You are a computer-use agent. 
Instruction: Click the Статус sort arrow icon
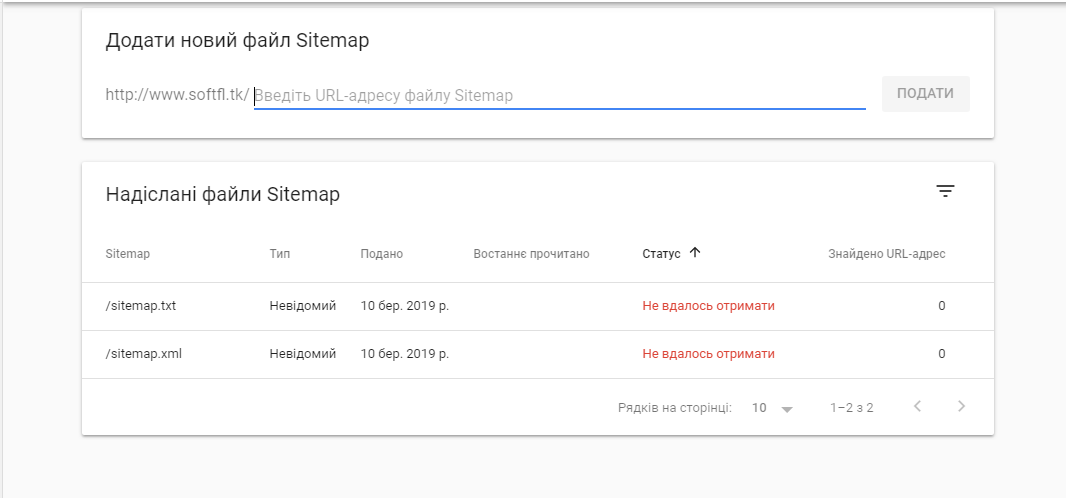pos(695,253)
